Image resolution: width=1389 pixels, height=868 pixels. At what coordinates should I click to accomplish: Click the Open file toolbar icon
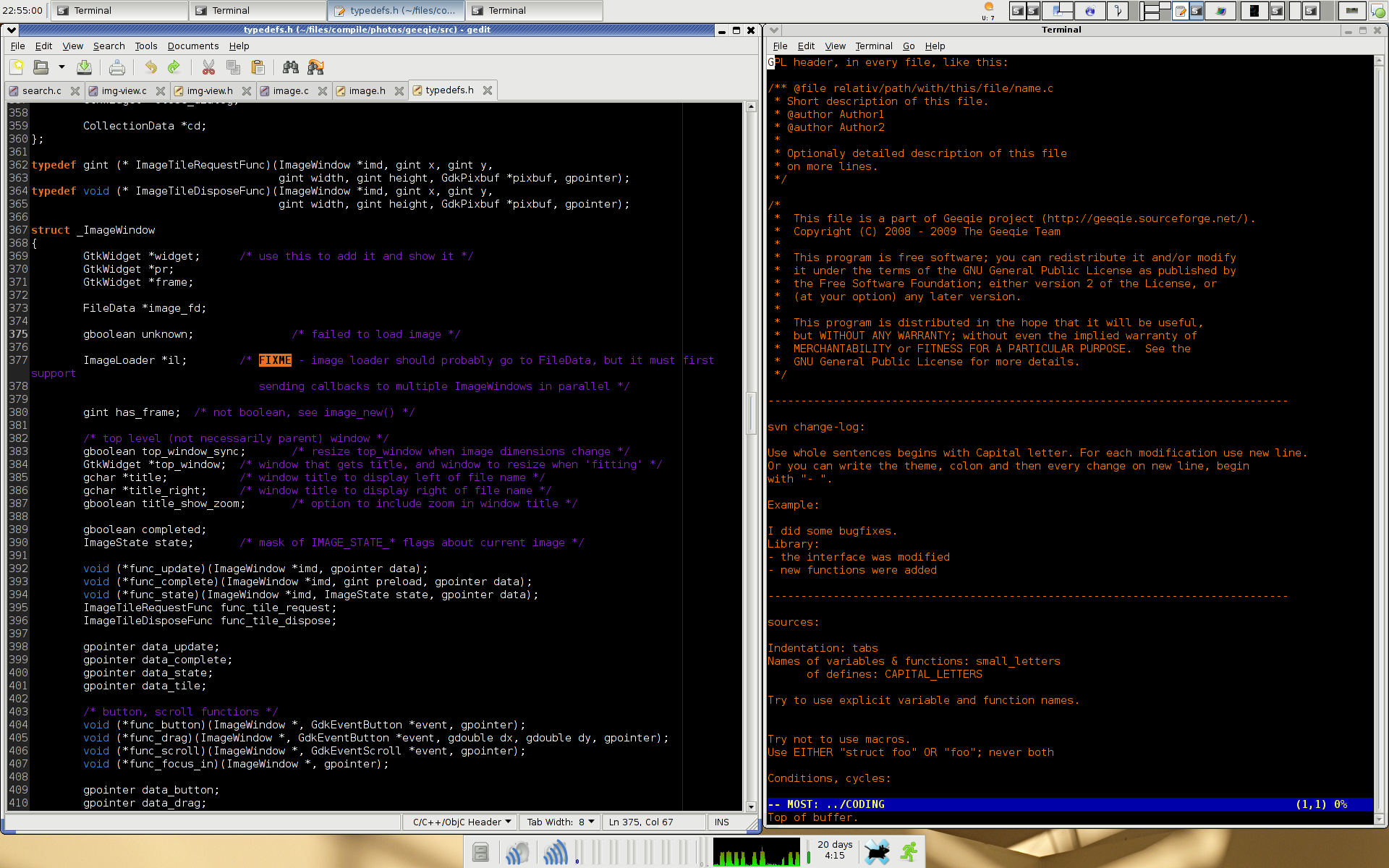tap(41, 67)
